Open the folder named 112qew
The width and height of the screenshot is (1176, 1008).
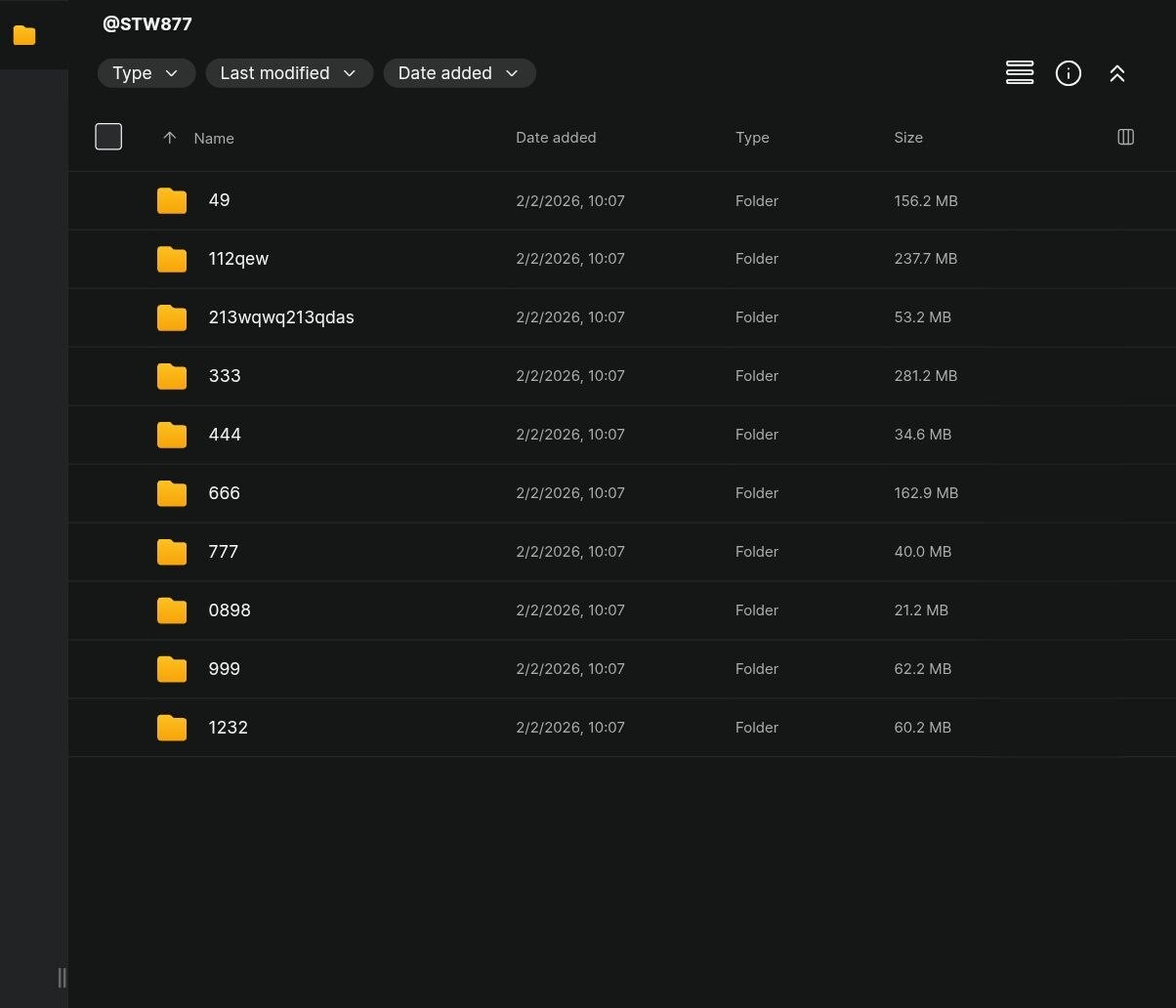pos(238,259)
